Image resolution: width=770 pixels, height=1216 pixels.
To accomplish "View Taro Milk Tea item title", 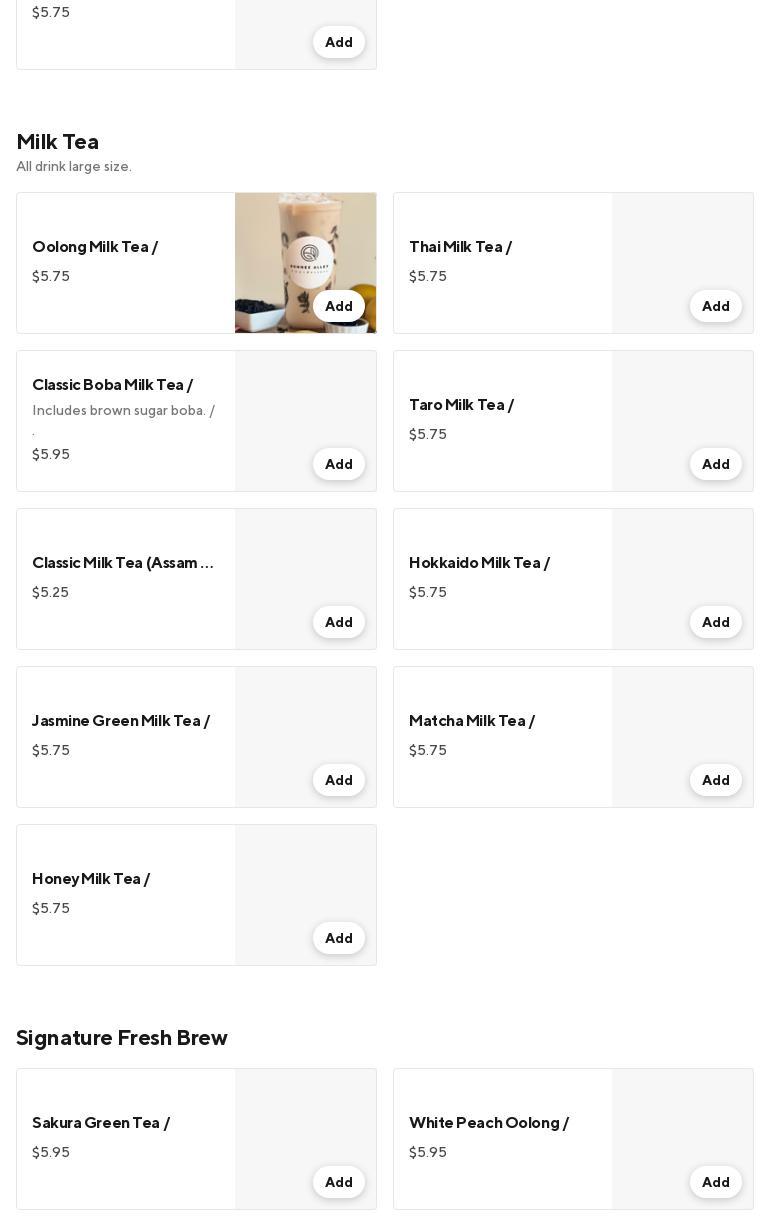I will (x=461, y=405).
